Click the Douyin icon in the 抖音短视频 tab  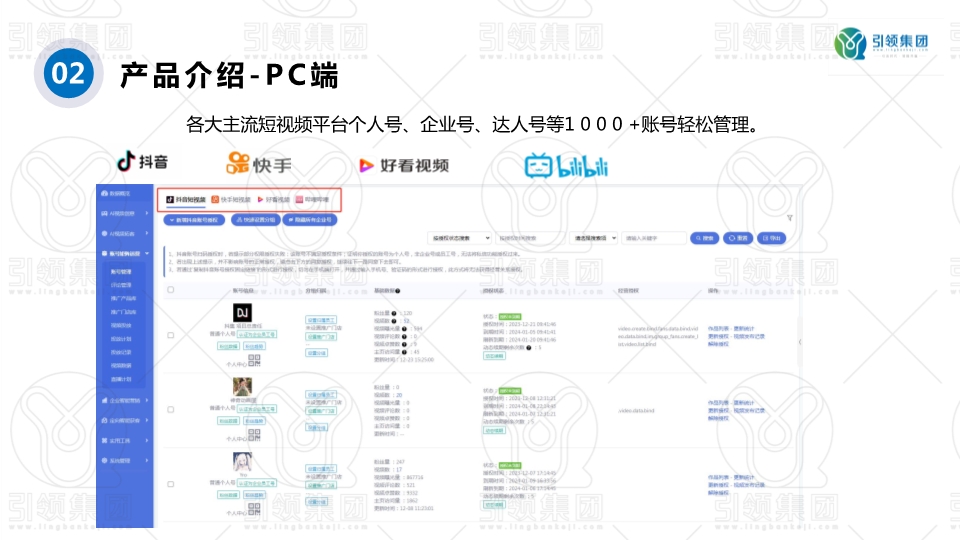pyautogui.click(x=170, y=200)
